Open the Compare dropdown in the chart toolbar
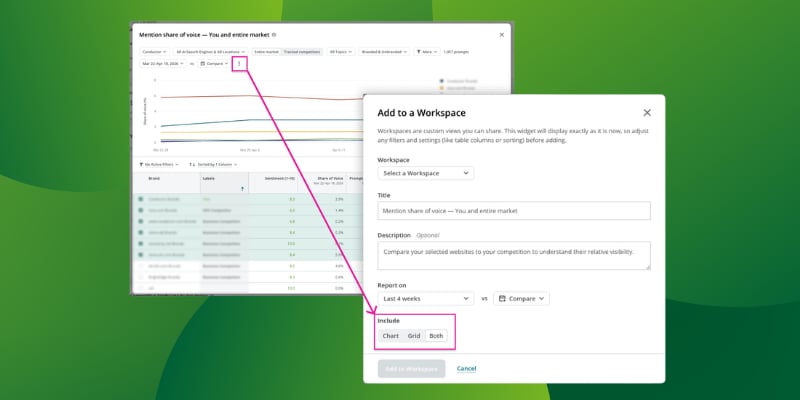800x400 pixels. pyautogui.click(x=214, y=64)
